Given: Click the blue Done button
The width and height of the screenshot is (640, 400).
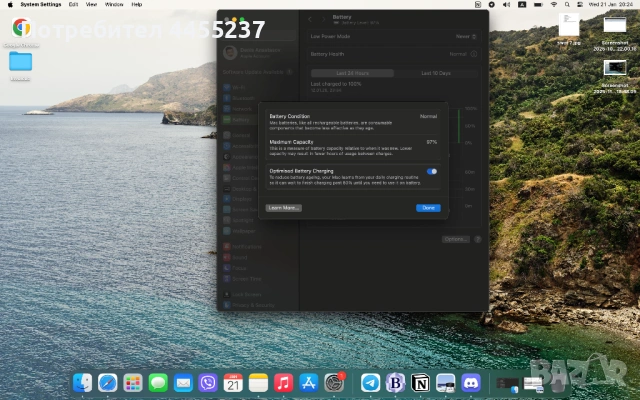Looking at the screenshot, I should [428, 208].
